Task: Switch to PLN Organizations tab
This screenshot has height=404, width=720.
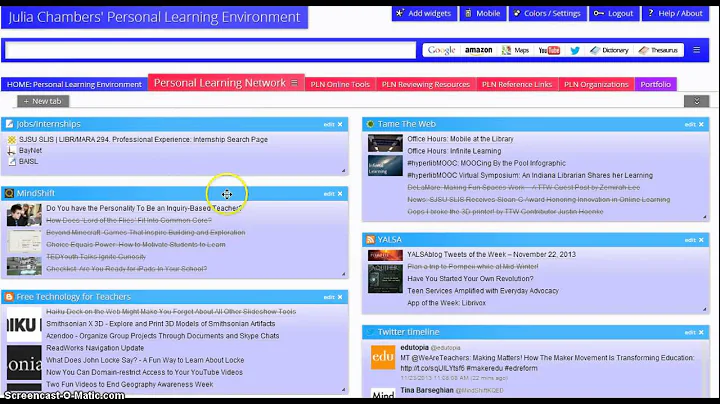Action: click(x=596, y=84)
